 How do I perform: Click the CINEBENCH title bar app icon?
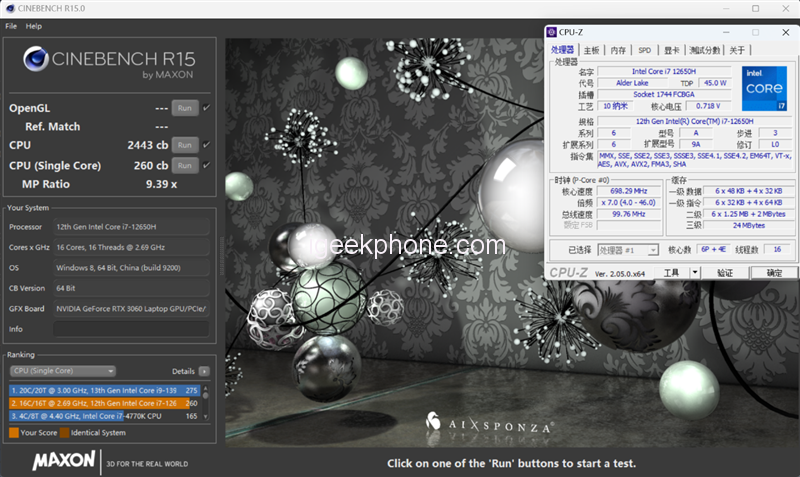[10, 8]
